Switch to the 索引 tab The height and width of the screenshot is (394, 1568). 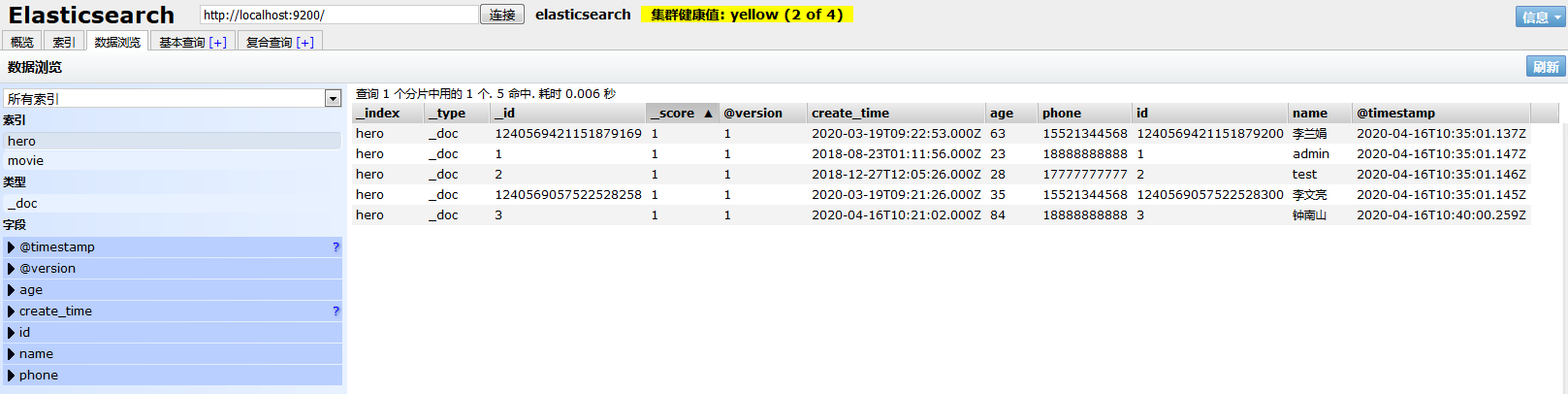click(64, 42)
